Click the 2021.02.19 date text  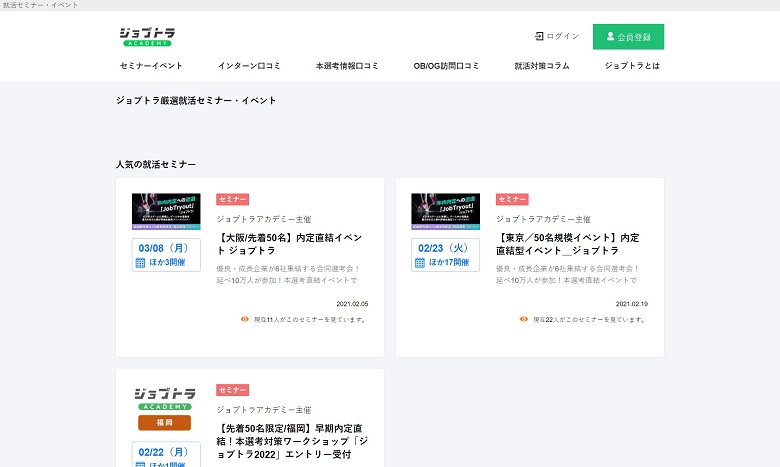632,304
